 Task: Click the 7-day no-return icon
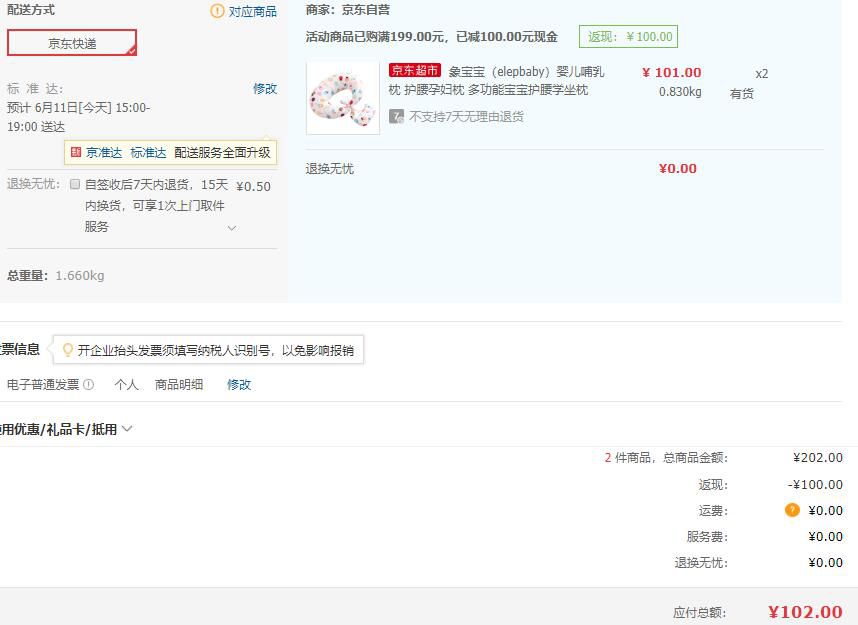point(396,117)
